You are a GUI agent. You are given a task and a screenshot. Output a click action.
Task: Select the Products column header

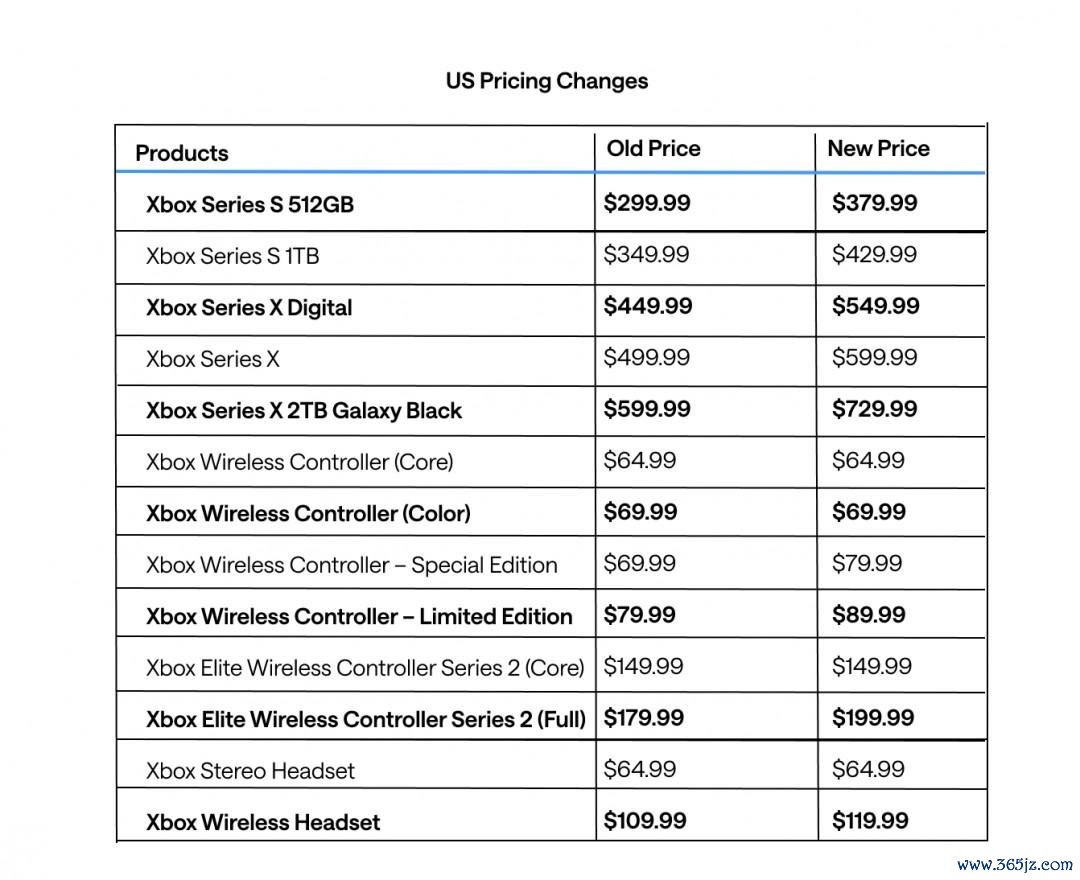point(182,153)
